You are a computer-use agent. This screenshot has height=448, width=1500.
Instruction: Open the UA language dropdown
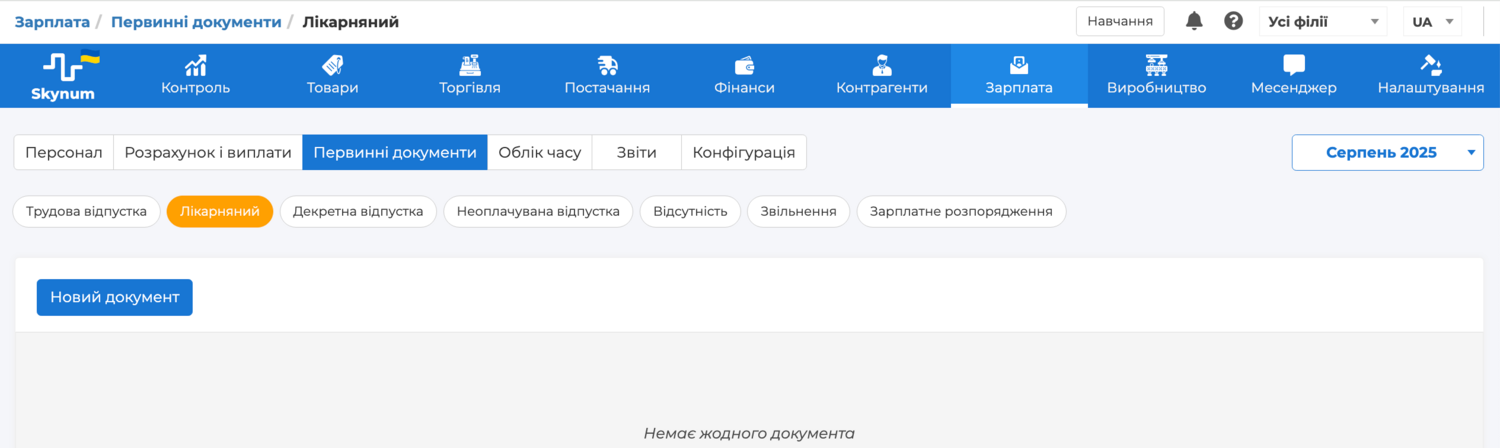(x=1432, y=21)
